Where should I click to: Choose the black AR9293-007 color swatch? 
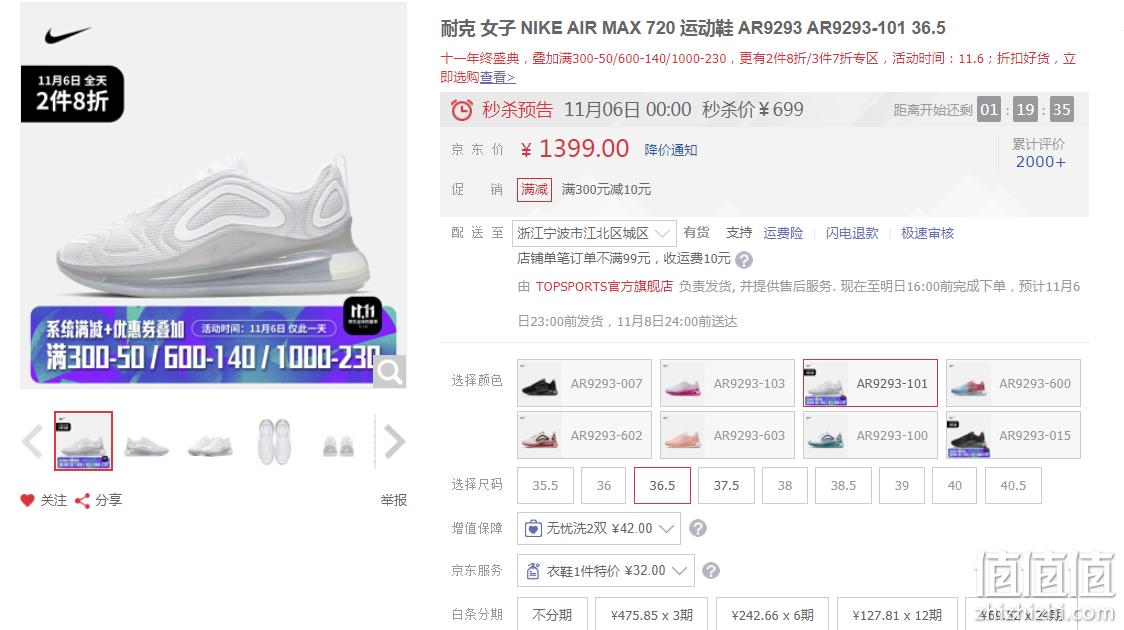click(x=584, y=383)
